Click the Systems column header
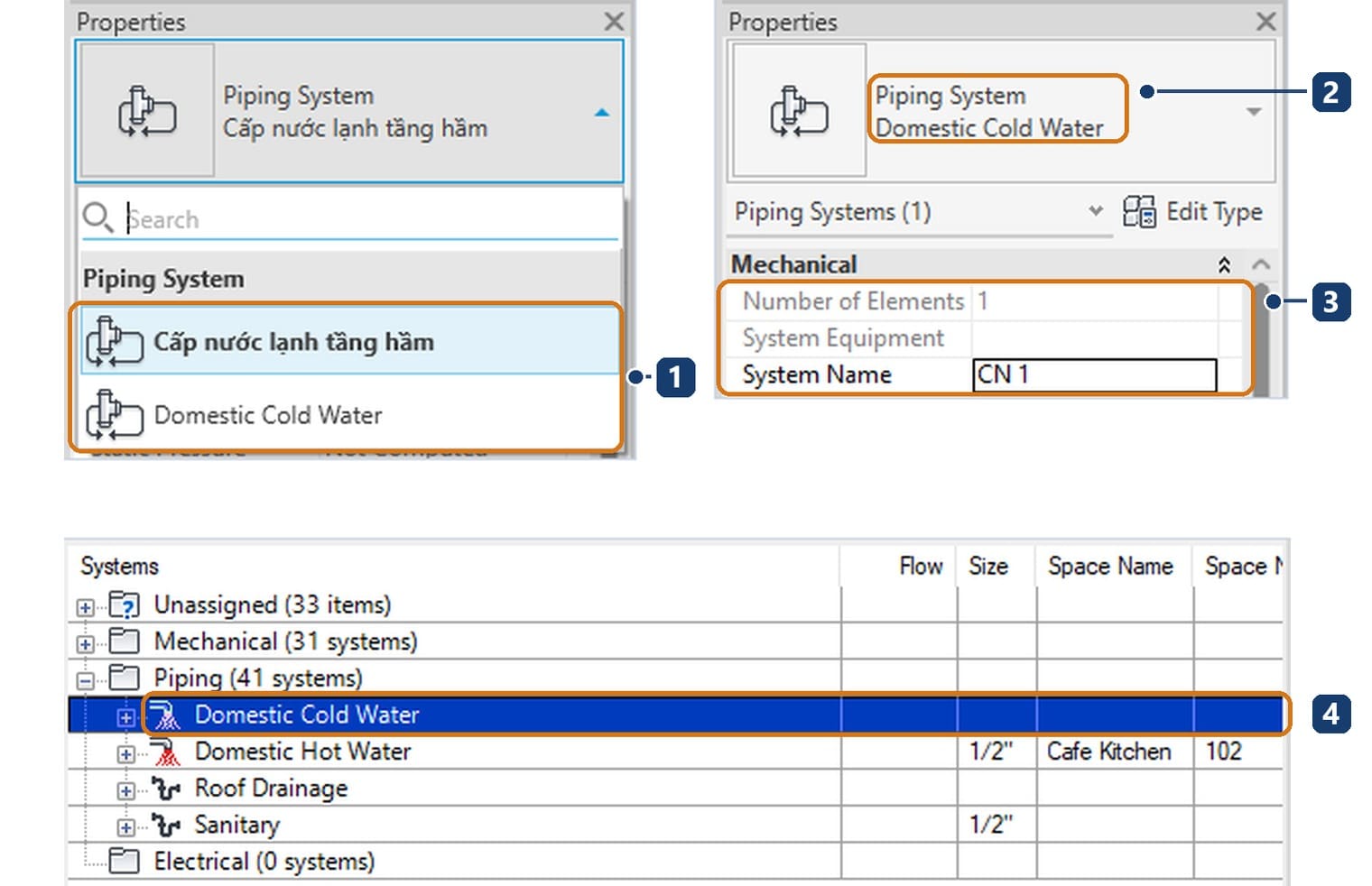The image size is (1372, 886). click(119, 567)
